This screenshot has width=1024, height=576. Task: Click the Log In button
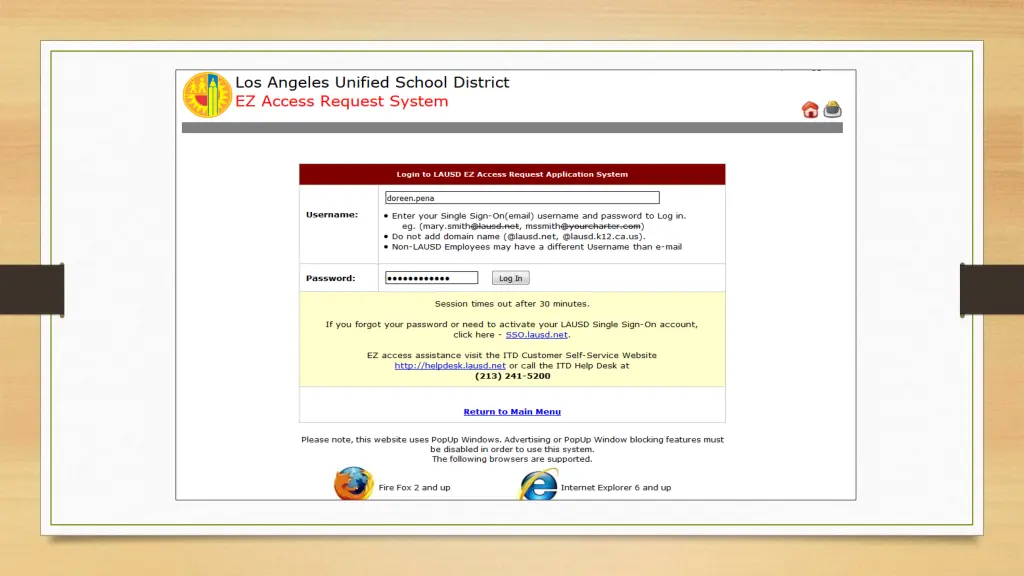pyautogui.click(x=511, y=278)
